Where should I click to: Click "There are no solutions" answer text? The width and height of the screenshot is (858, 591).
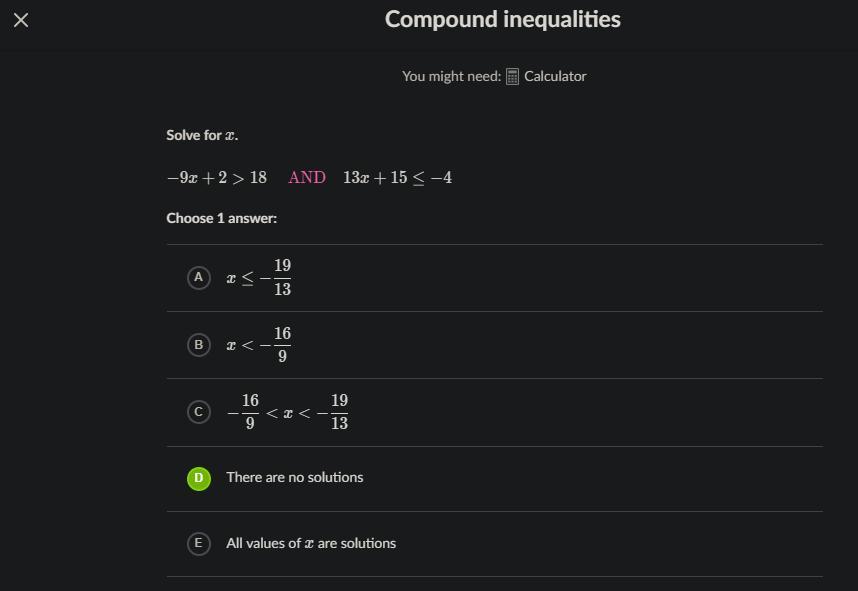(x=295, y=477)
